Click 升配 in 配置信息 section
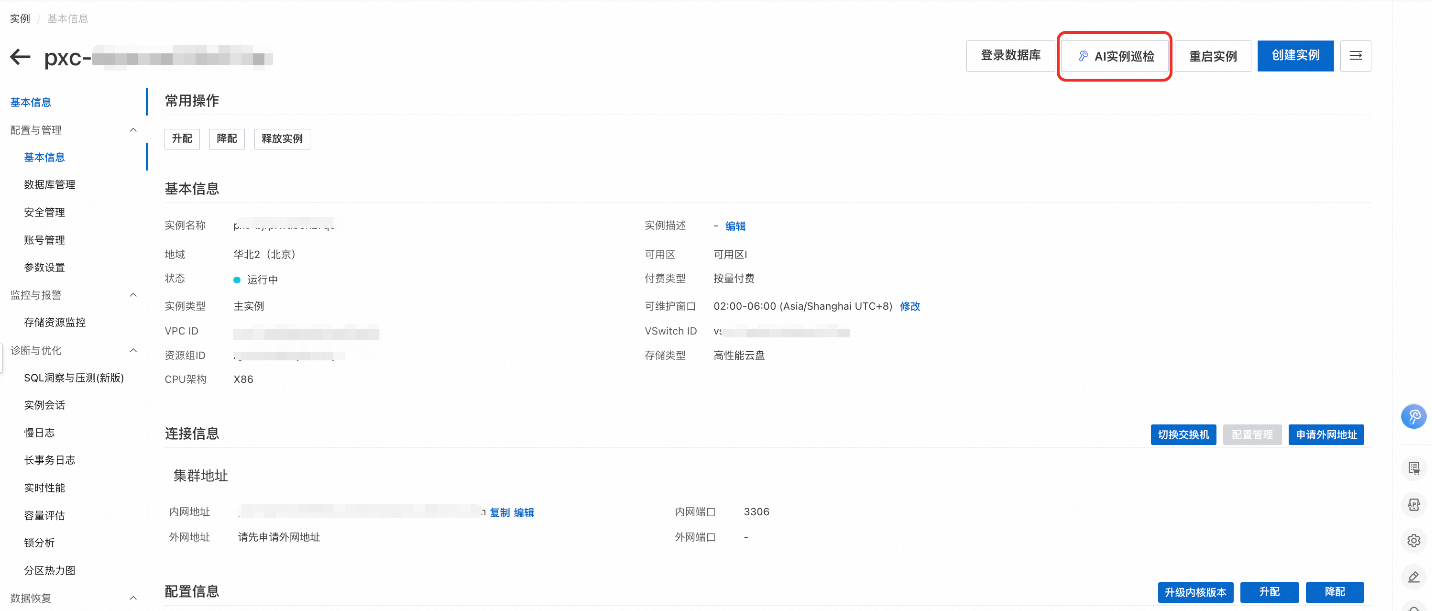 coord(1269,592)
